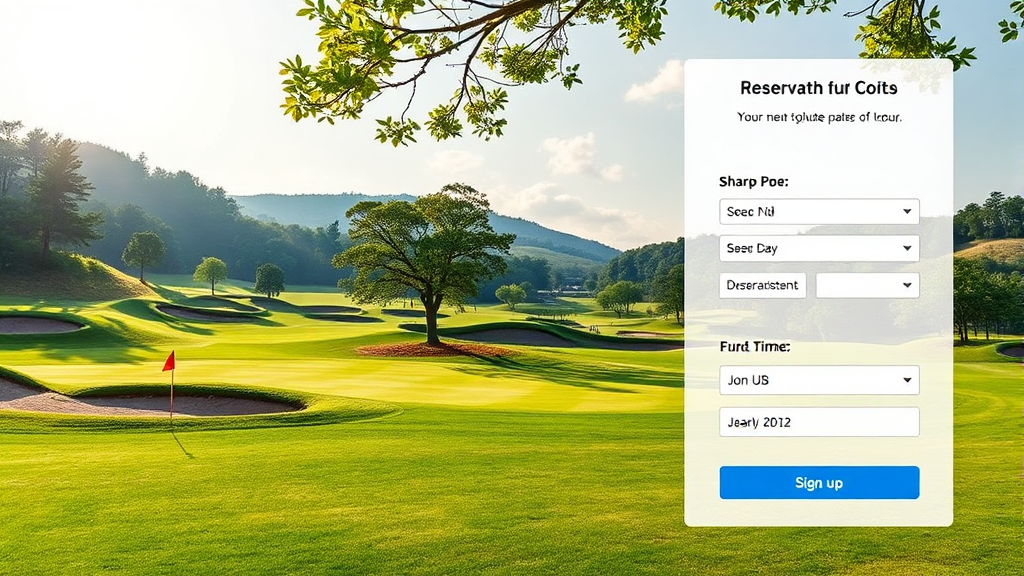The width and height of the screenshot is (1024, 576).
Task: Click the "Sharp Poe:" label
Action: point(754,182)
